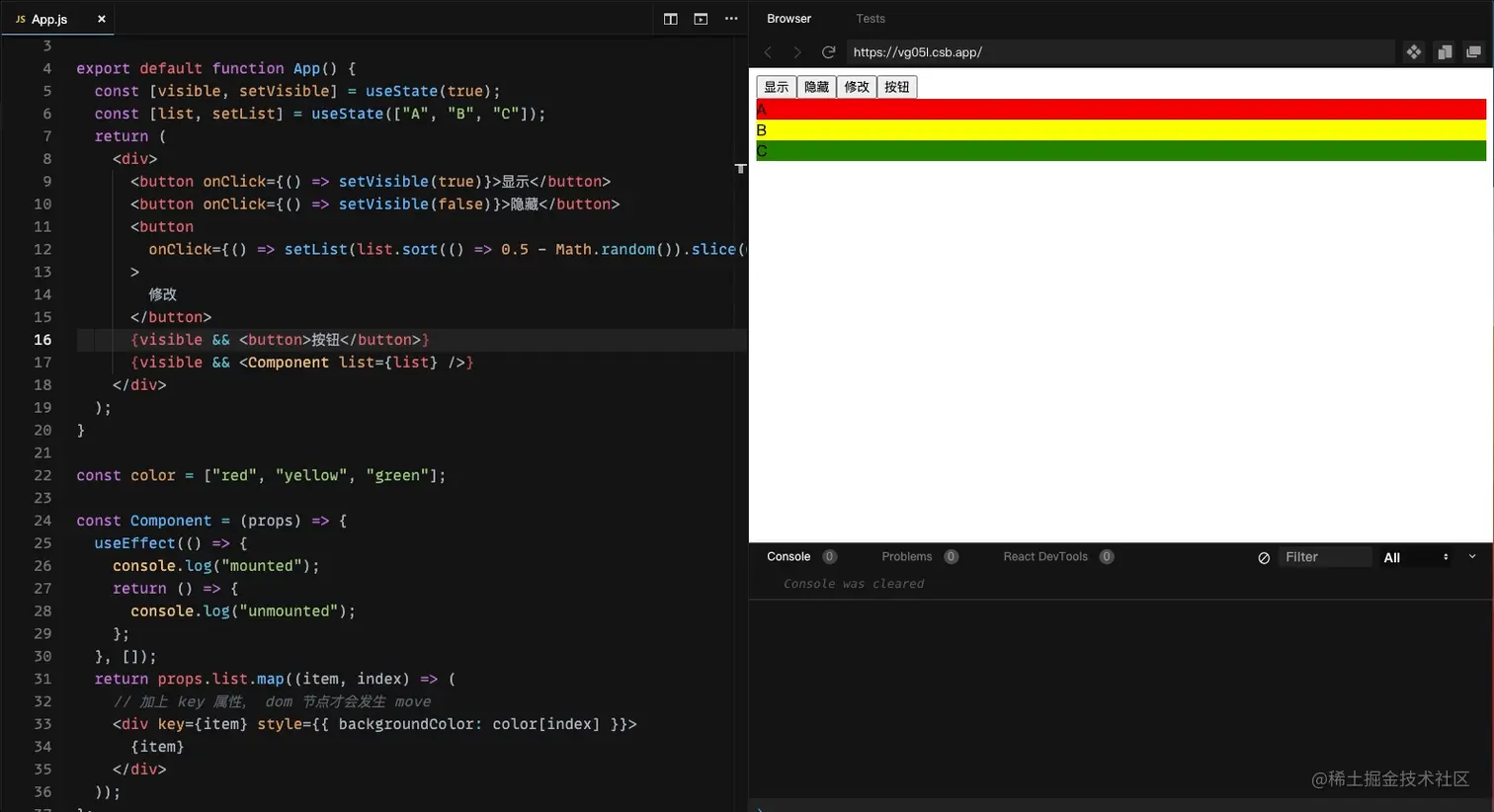
Task: Focus the preview URL address field
Action: 1120,52
